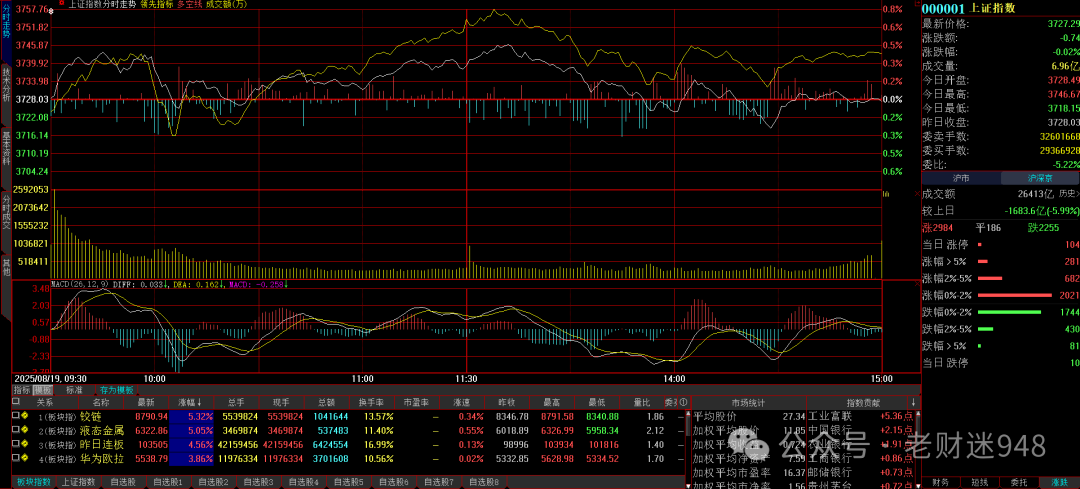Open the 历史 option in 成交额 row

point(1066,193)
